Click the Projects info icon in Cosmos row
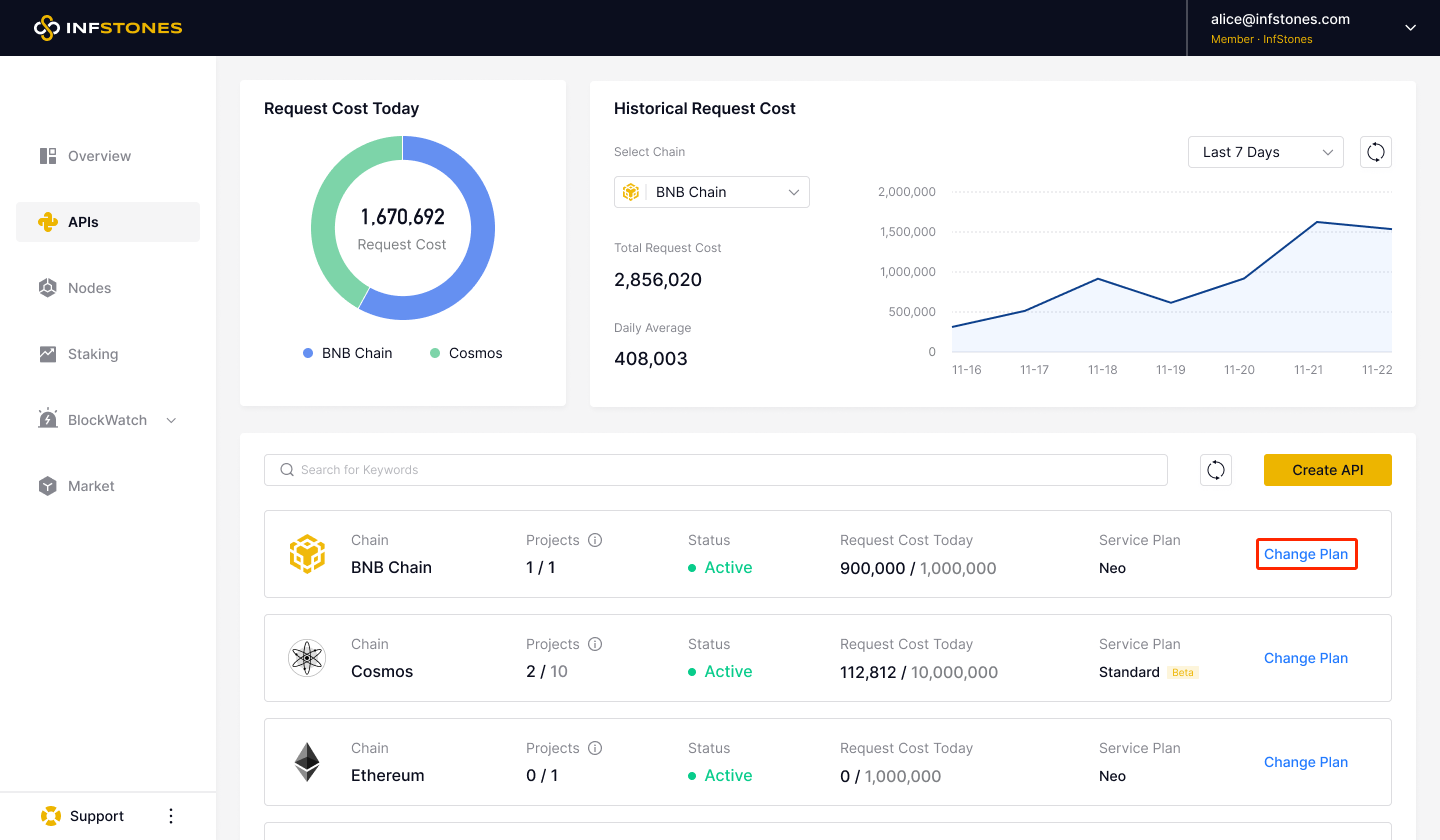 point(595,644)
